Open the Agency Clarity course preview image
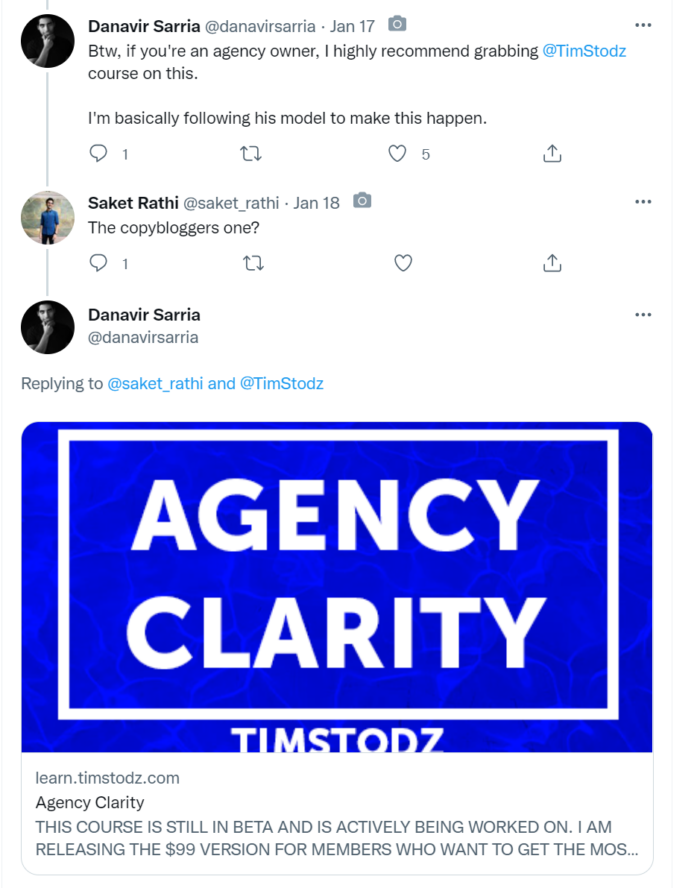700x888 pixels. pyautogui.click(x=337, y=587)
